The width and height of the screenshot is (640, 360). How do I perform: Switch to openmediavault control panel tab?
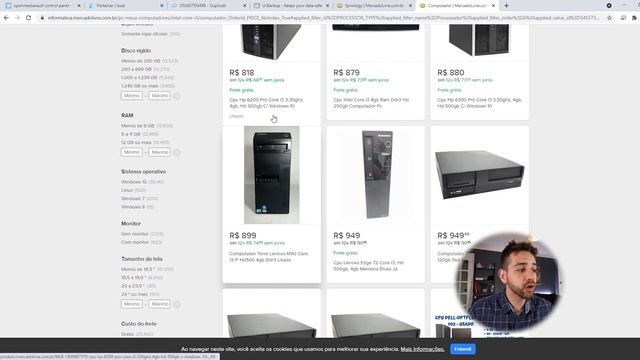click(43, 6)
